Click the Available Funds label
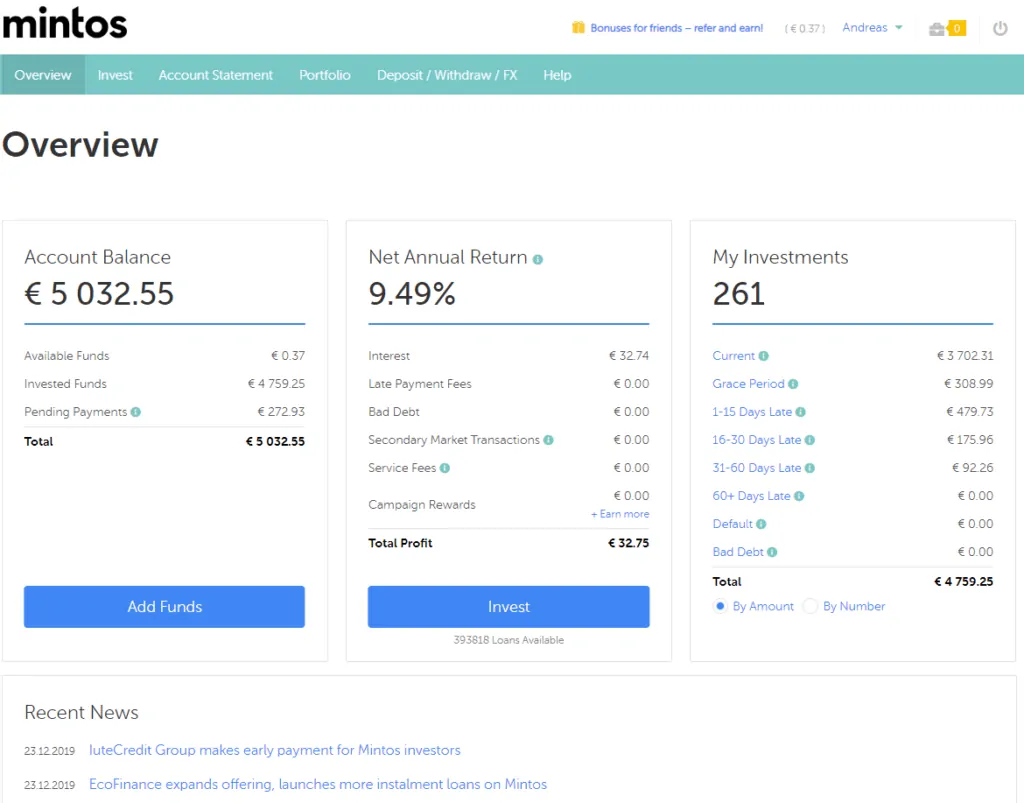The height and width of the screenshot is (803, 1024). point(67,356)
